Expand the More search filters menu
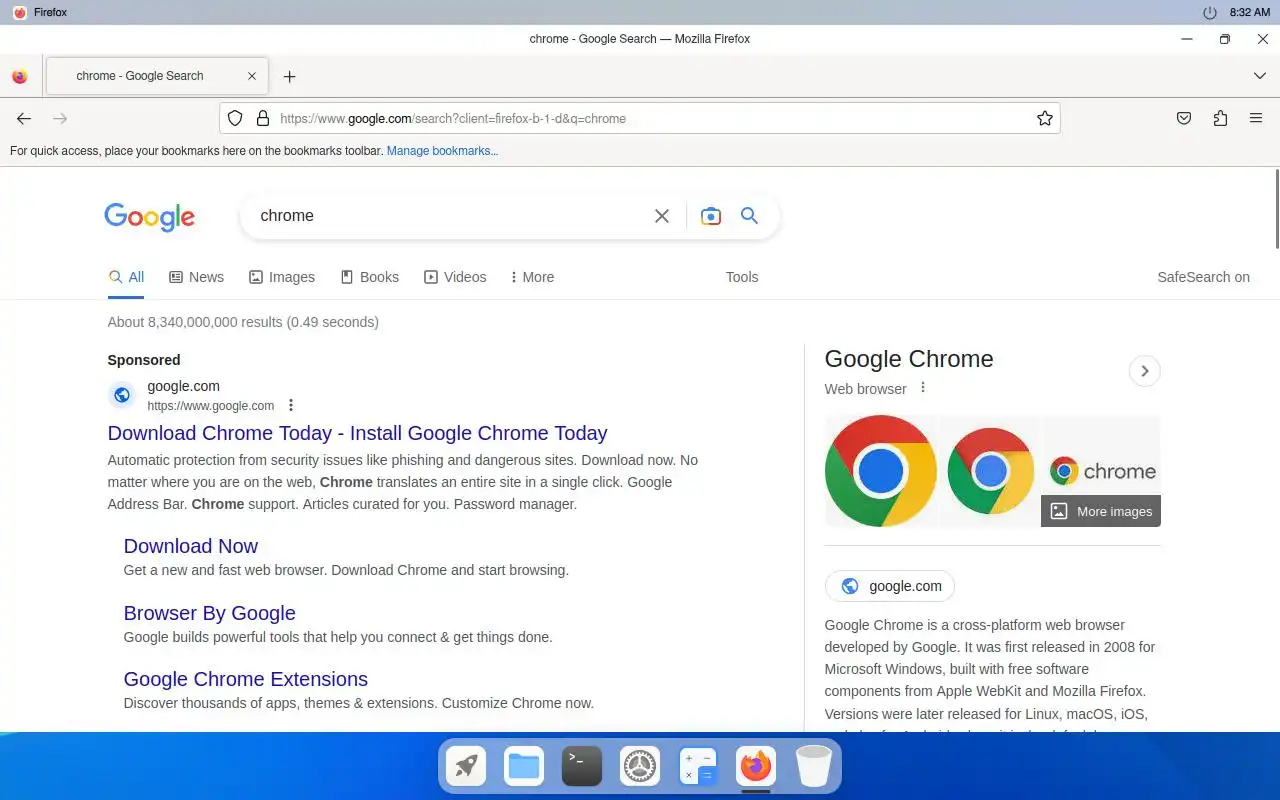1280x800 pixels. coord(532,277)
